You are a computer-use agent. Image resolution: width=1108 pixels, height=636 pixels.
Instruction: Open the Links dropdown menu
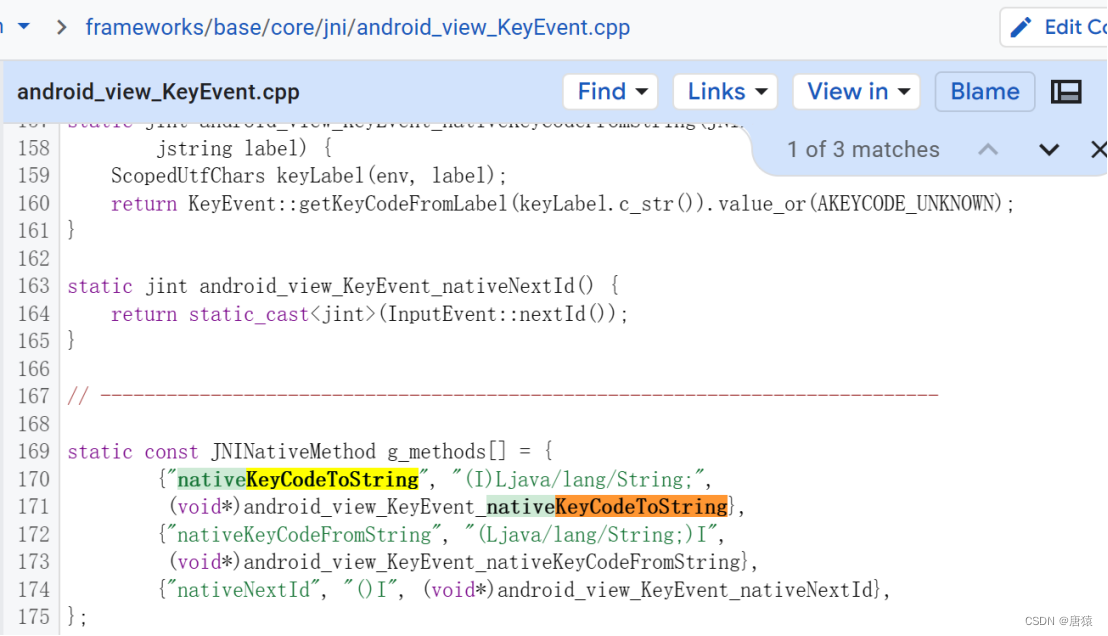point(726,92)
